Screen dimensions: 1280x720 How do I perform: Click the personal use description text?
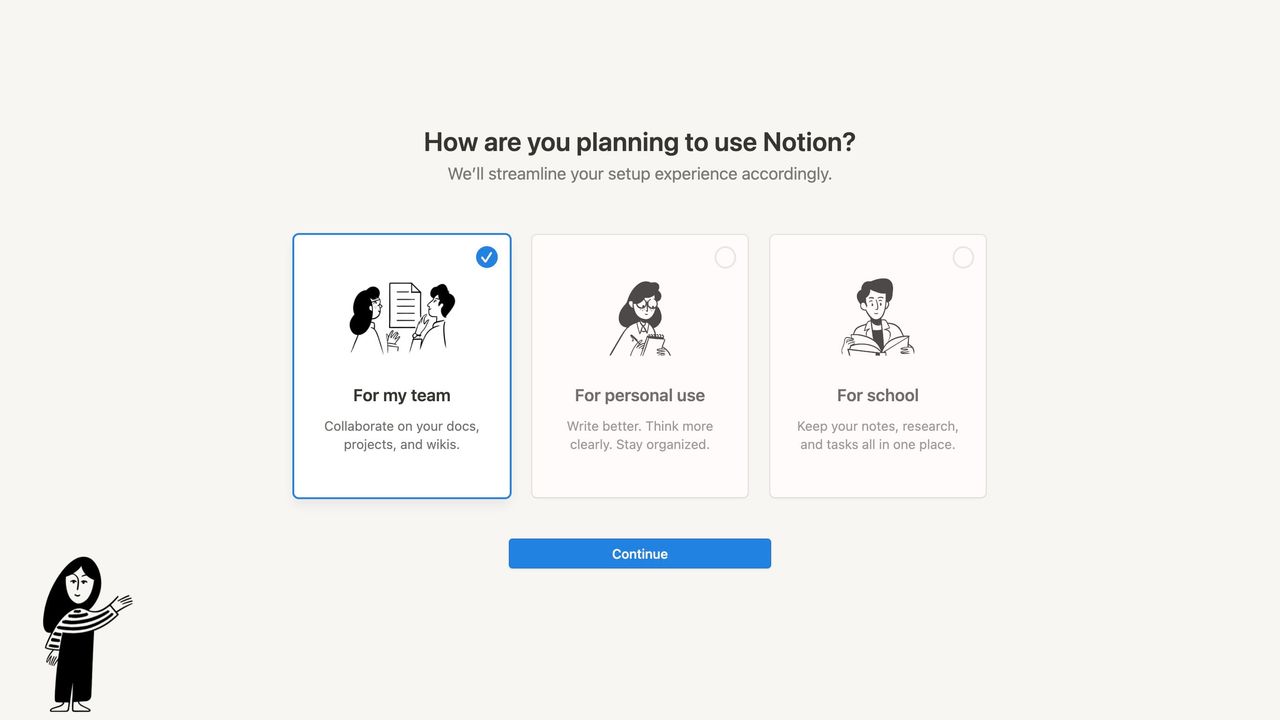coord(640,435)
